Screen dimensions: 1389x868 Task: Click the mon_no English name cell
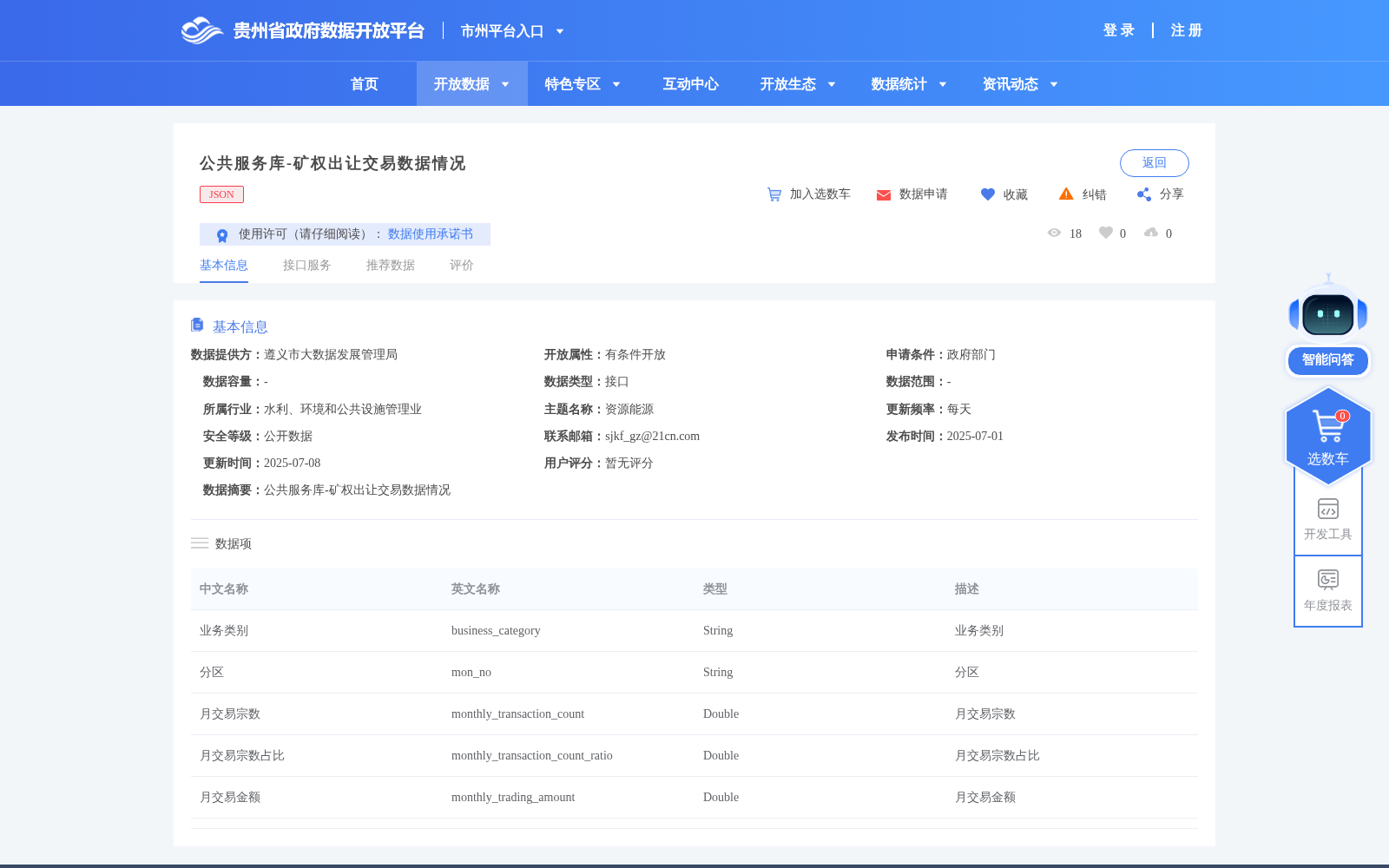[471, 673]
